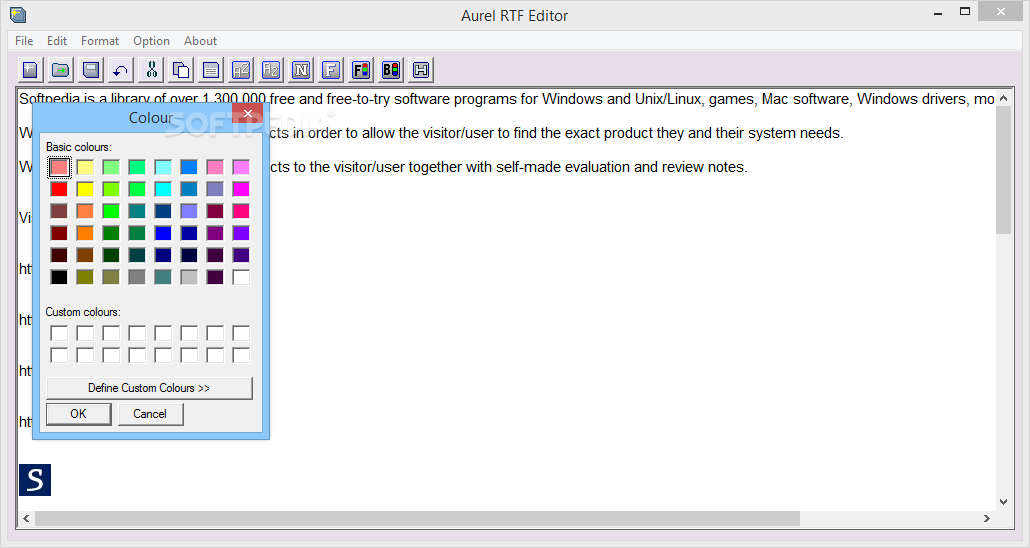Click the Copy icon in toolbar
The image size is (1030, 548).
pyautogui.click(x=181, y=70)
